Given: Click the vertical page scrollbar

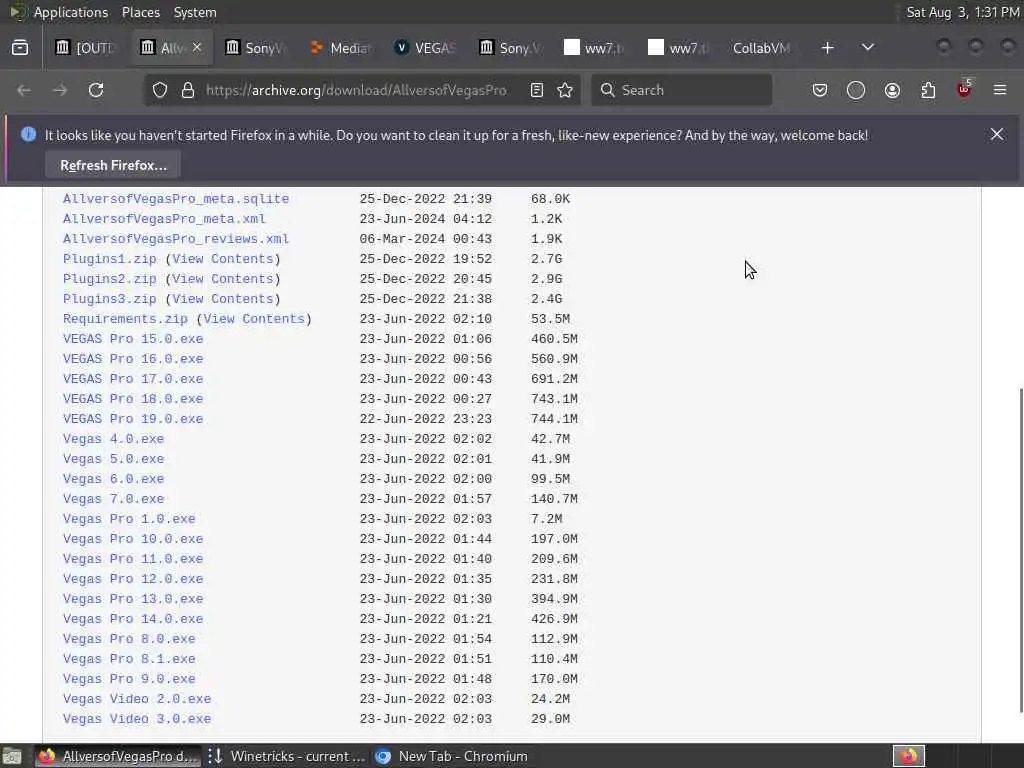Looking at the screenshot, I should 1020,551.
